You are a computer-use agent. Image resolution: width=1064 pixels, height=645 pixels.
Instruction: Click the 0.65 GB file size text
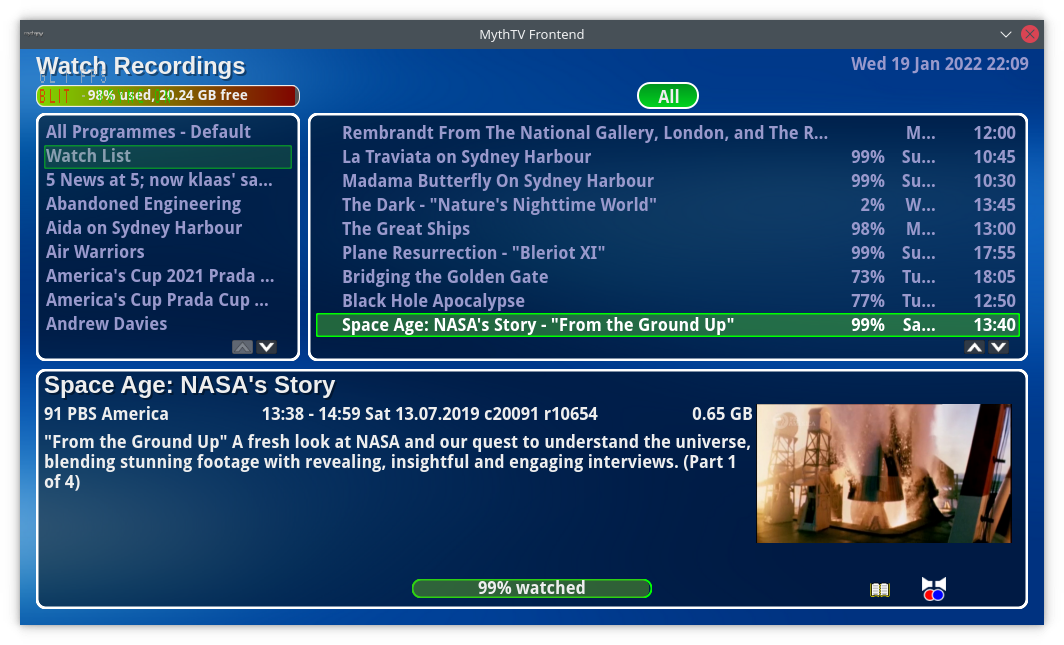(722, 414)
